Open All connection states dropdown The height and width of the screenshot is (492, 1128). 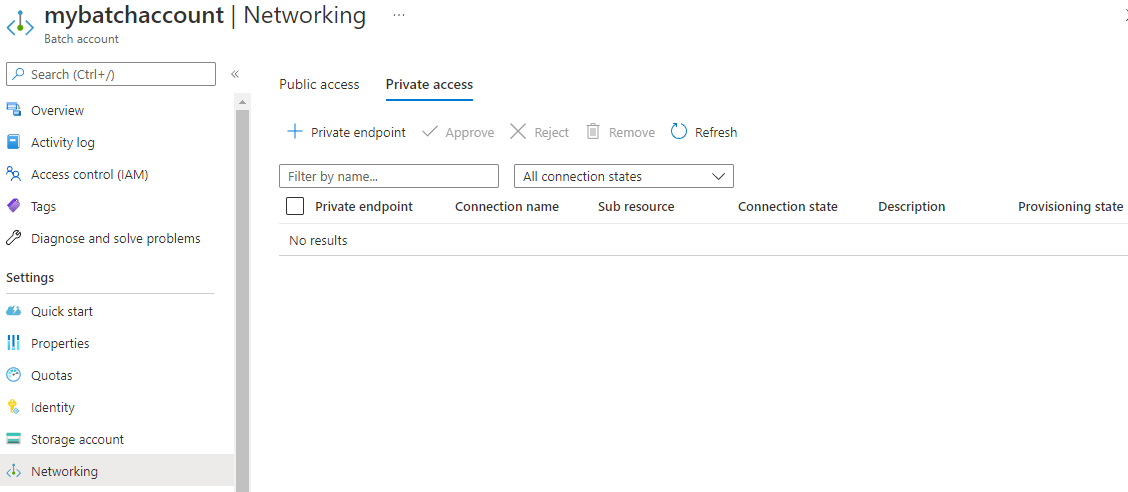624,176
